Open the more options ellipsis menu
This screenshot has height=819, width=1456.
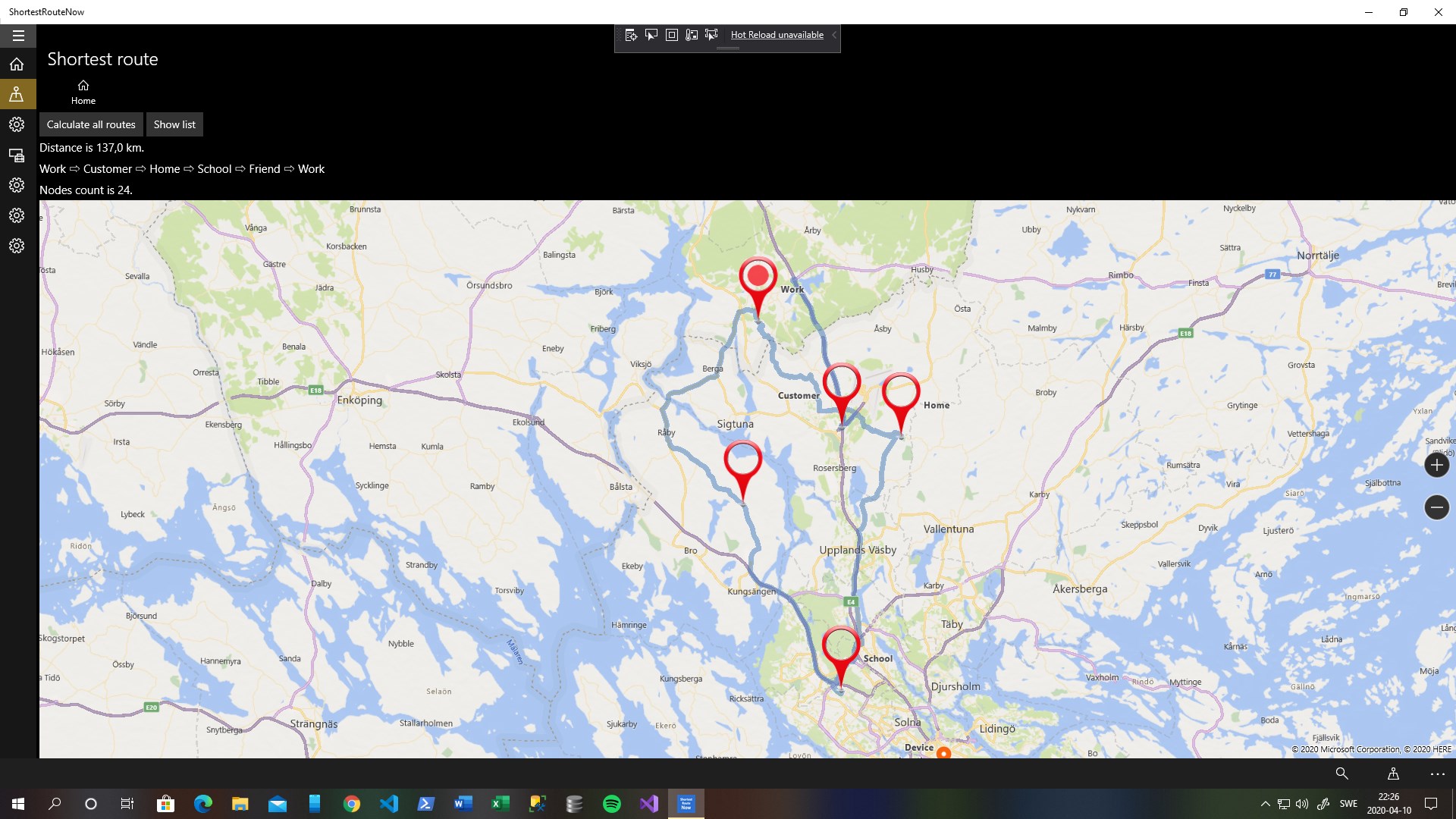1437,773
